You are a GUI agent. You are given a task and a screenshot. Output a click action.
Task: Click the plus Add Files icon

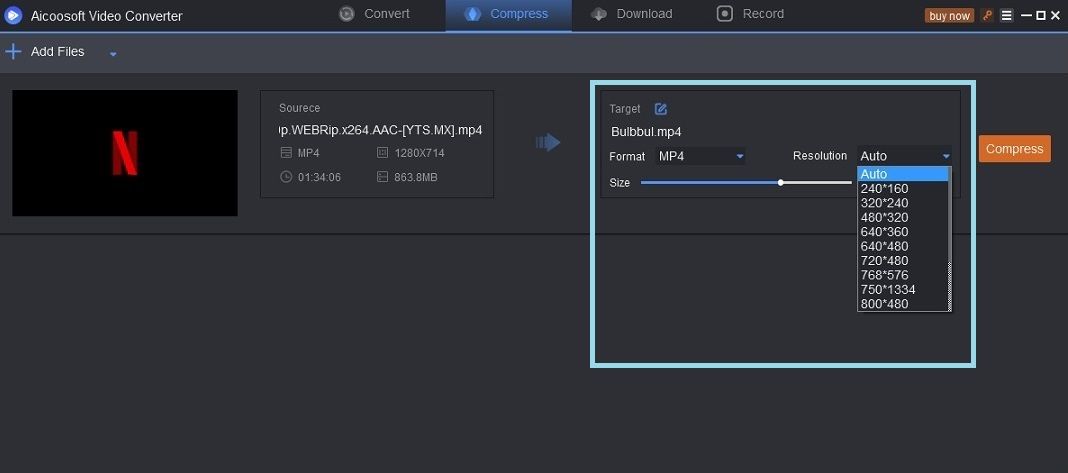click(14, 52)
